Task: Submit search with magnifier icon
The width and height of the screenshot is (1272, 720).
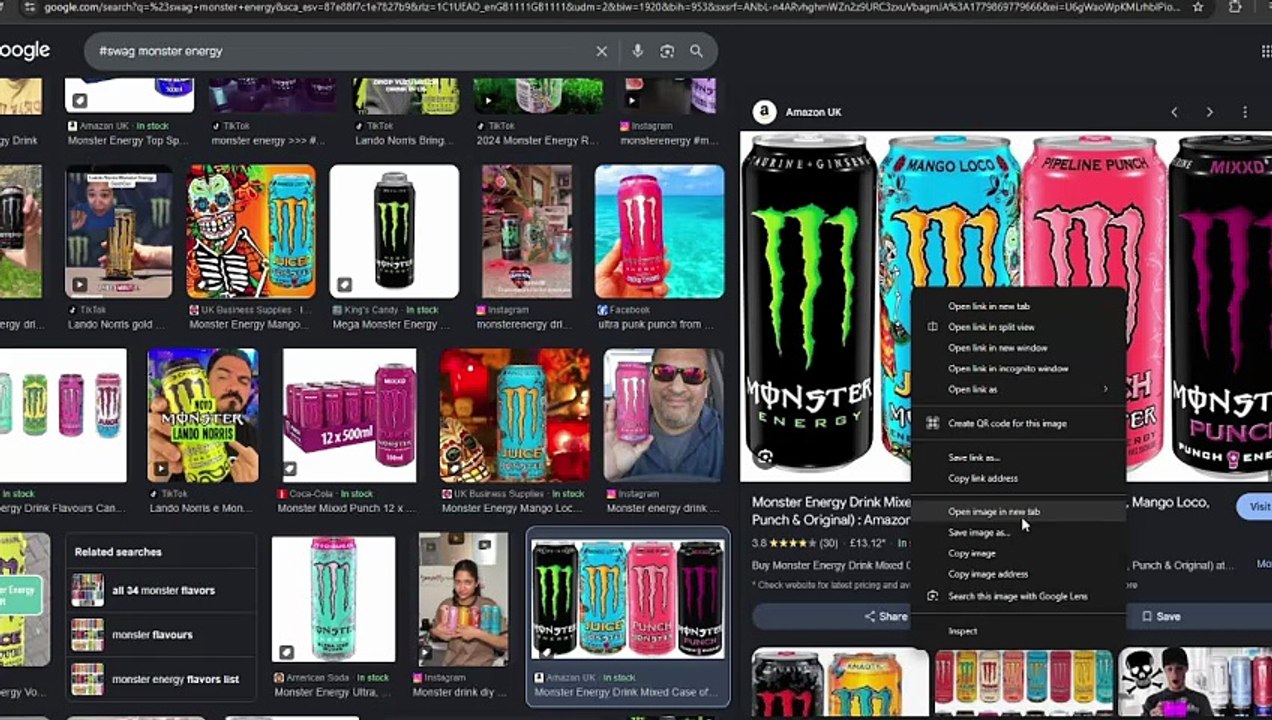Action: click(x=696, y=51)
